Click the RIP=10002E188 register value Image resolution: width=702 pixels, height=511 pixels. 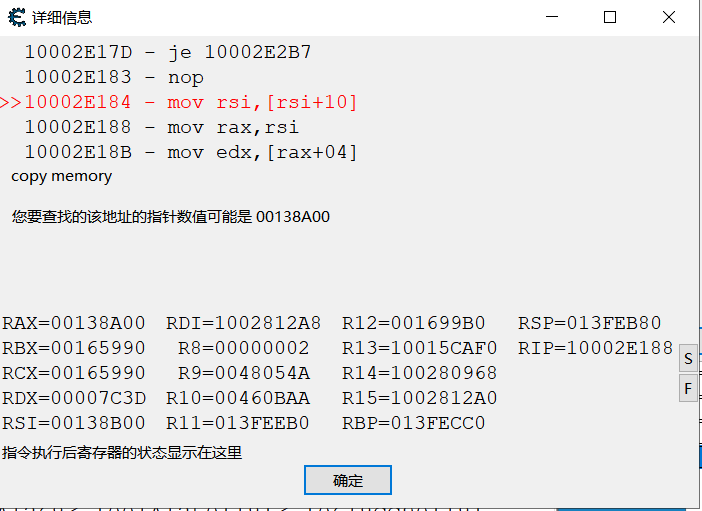(595, 348)
